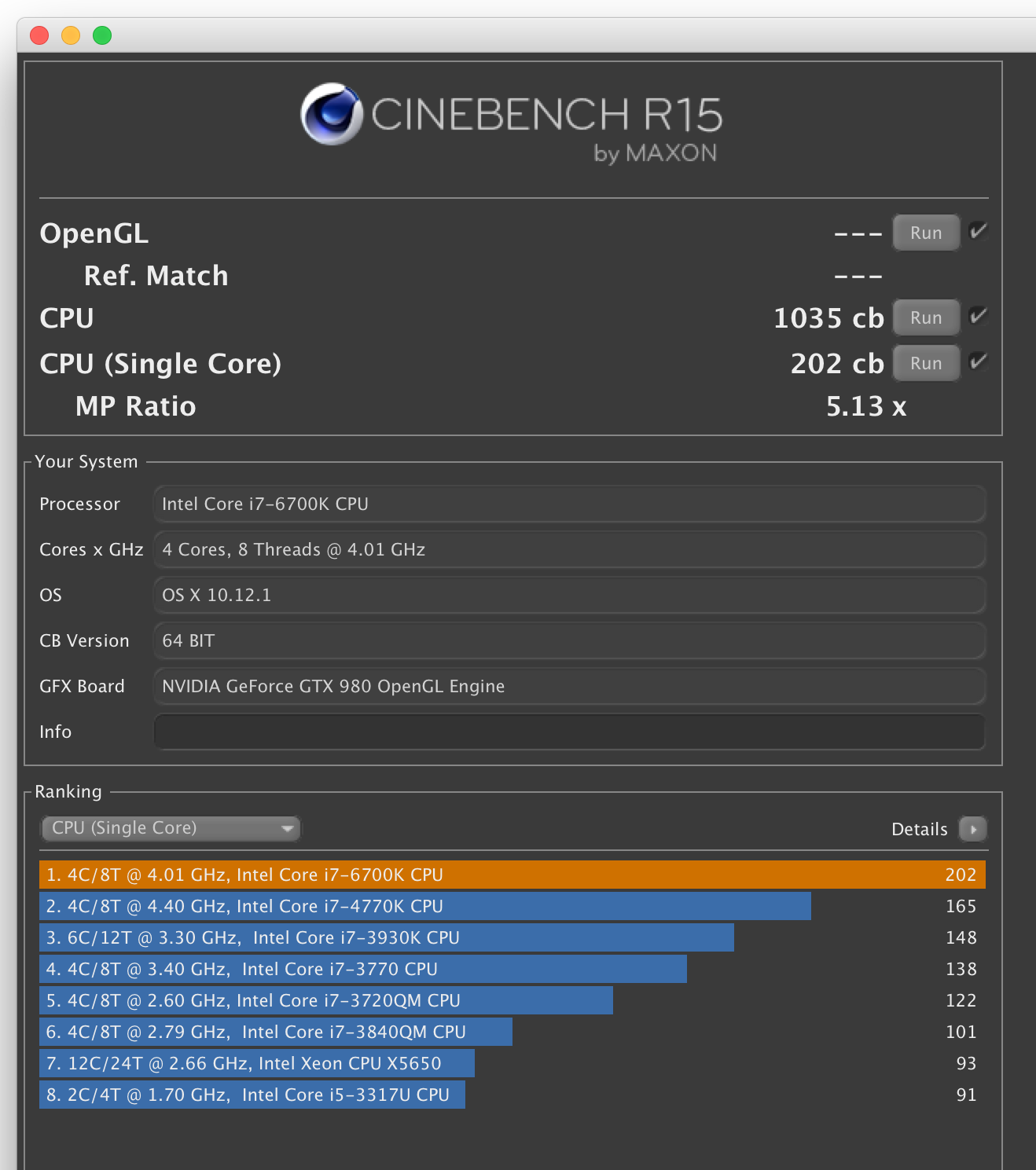1036x1170 pixels.
Task: Open the CPU (Single Core) ranking dropdown
Action: pyautogui.click(x=171, y=828)
